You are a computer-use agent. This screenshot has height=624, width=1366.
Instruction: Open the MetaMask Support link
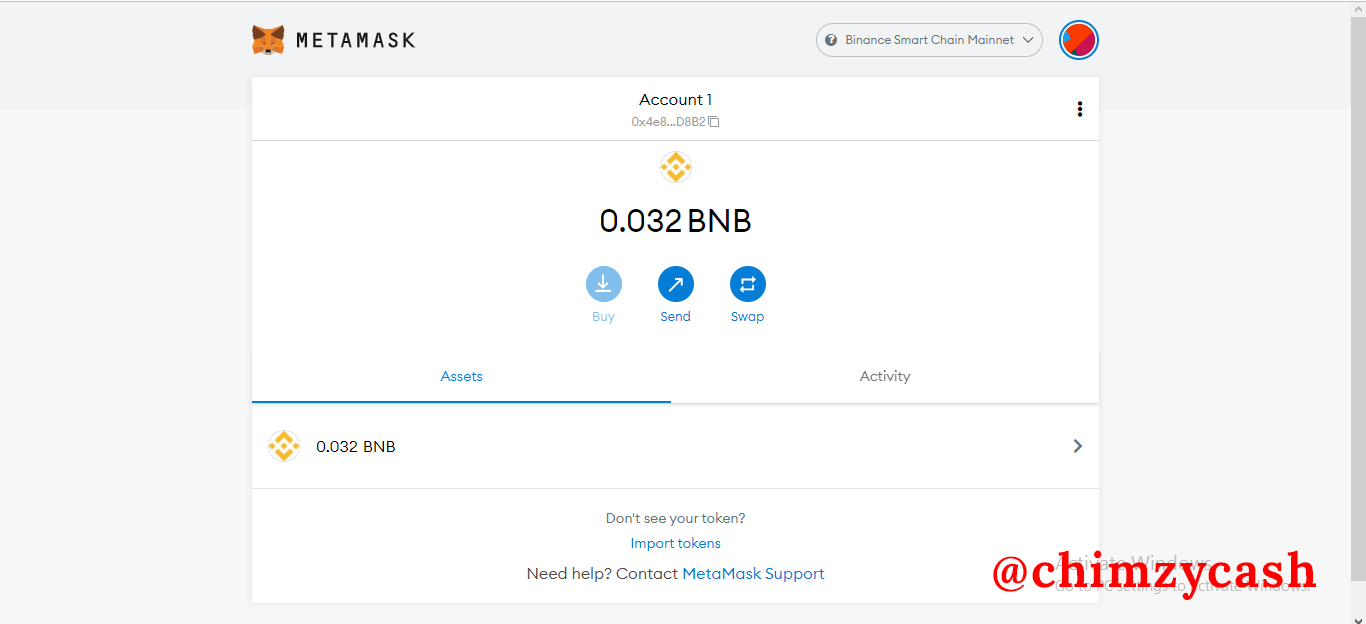coord(753,574)
